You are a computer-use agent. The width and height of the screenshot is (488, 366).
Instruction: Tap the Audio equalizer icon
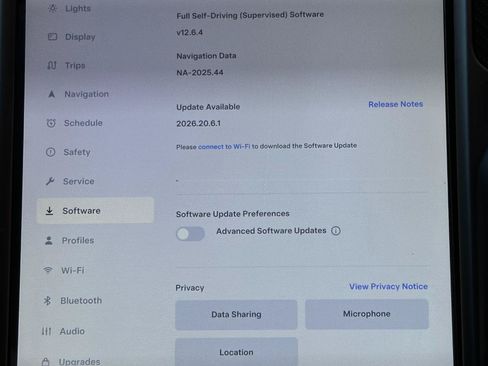click(x=46, y=331)
